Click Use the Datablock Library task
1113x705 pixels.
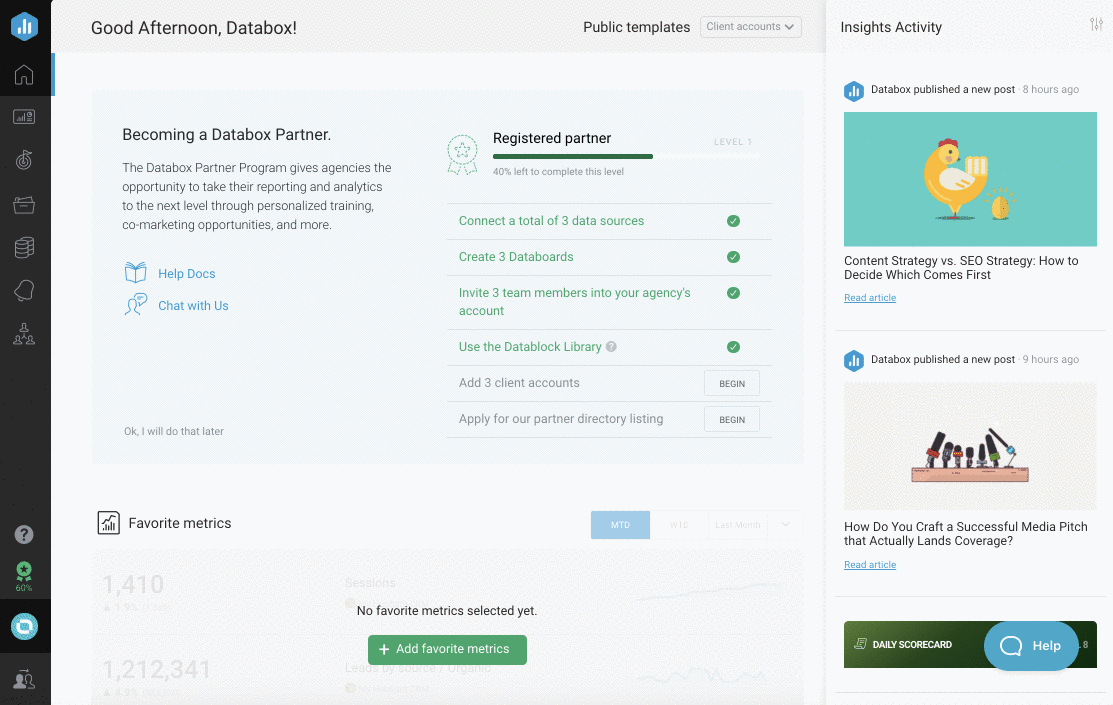530,346
